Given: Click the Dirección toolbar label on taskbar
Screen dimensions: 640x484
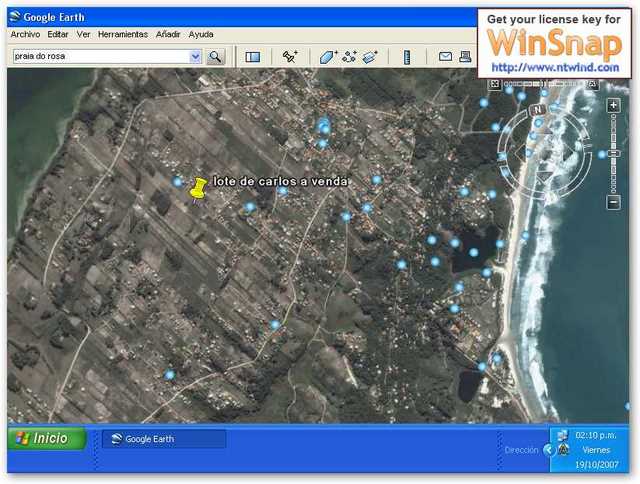Looking at the screenshot, I should click(521, 450).
